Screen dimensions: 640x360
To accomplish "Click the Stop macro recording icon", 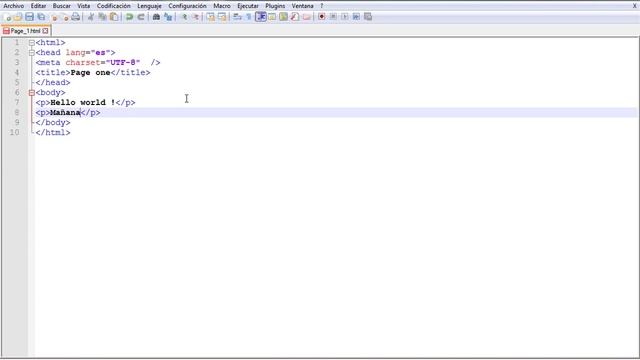I will pos(333,17).
